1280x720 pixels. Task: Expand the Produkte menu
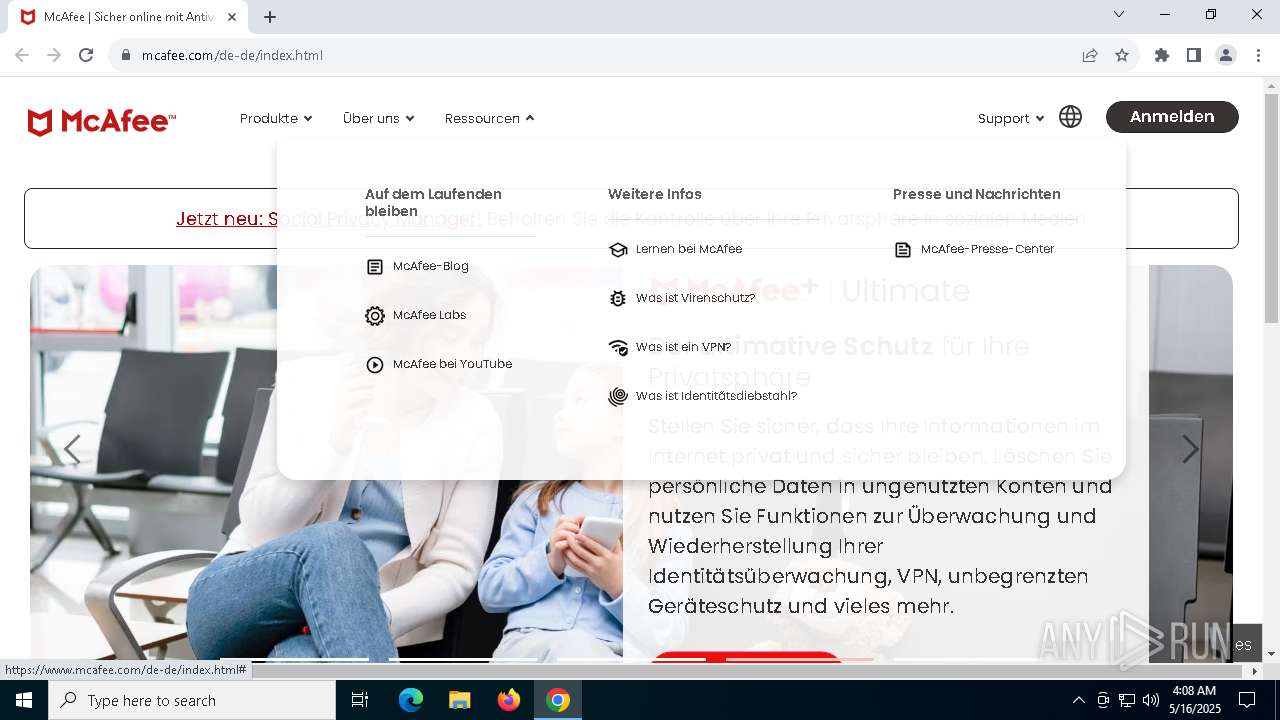tap(276, 118)
